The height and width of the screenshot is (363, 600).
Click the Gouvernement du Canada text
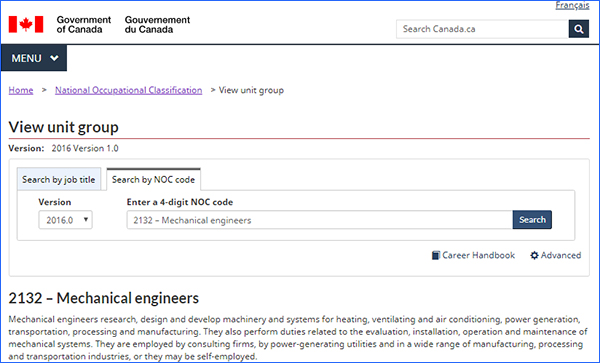point(157,24)
